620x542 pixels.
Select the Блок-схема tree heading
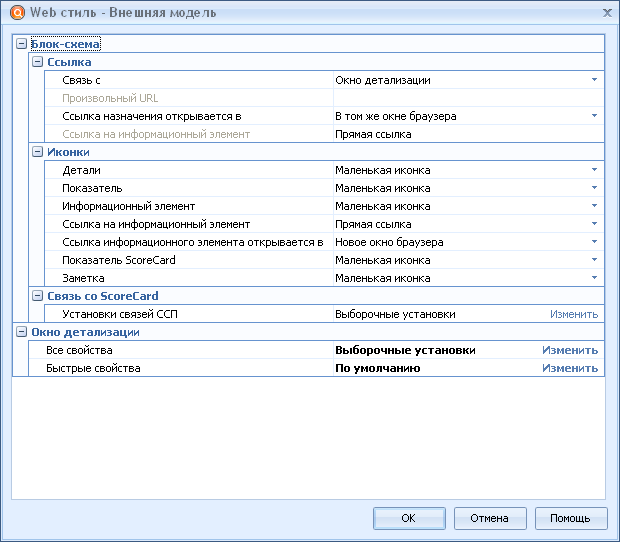pos(65,44)
